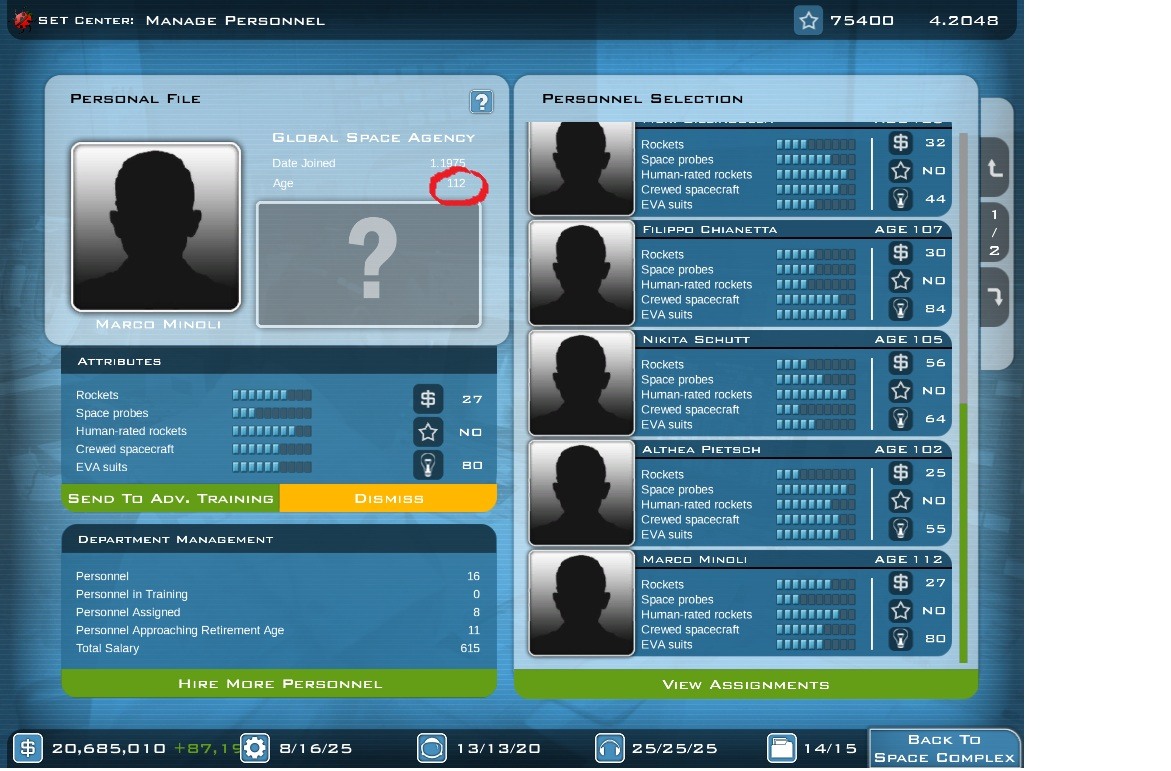The height and width of the screenshot is (771, 1171).
Task: Go to previous personnel page arrow
Action: click(995, 168)
